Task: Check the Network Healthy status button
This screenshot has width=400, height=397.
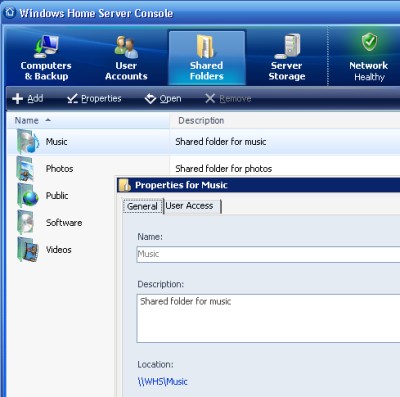Action: click(x=368, y=57)
